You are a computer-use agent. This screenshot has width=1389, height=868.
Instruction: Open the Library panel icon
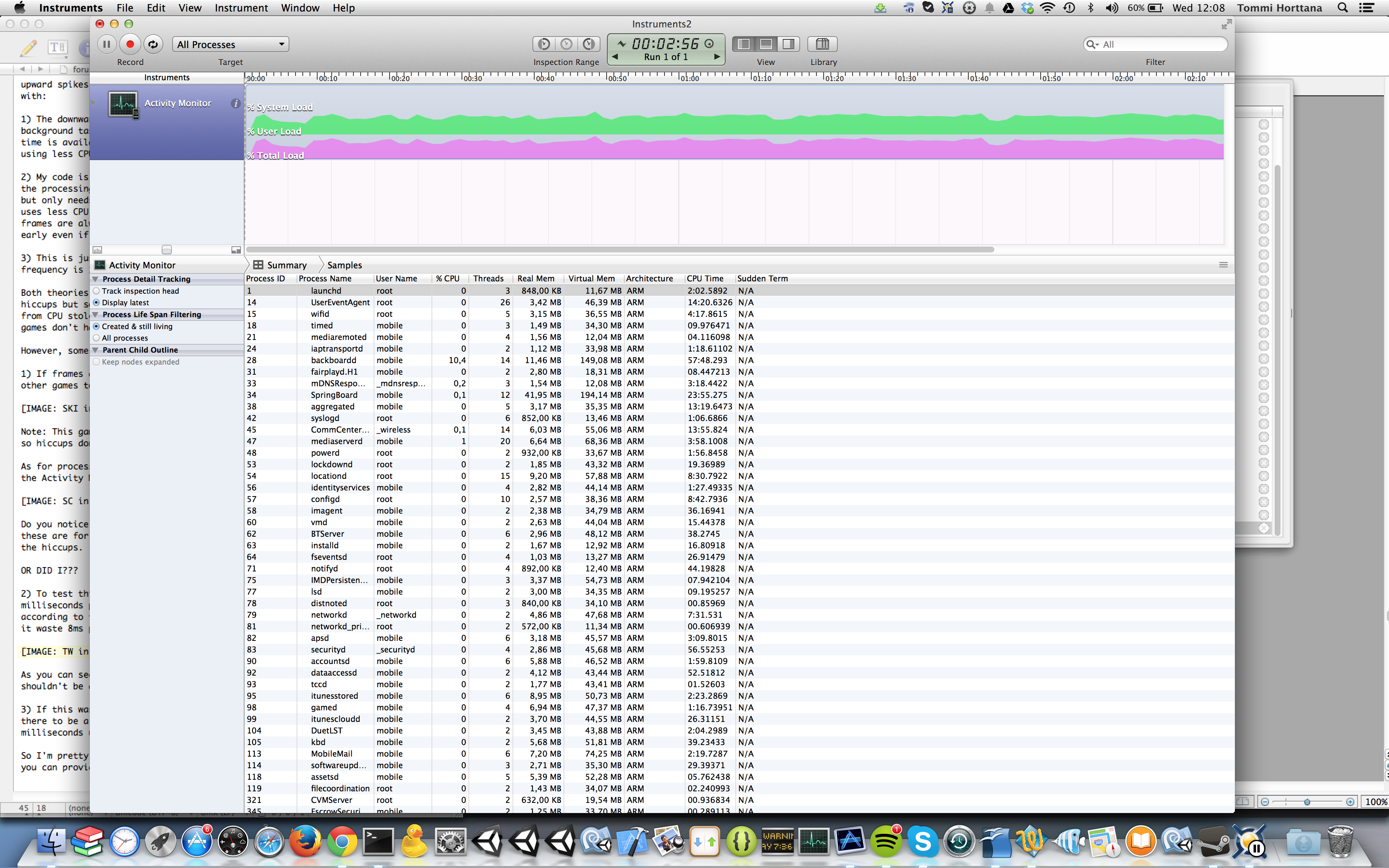[x=822, y=44]
